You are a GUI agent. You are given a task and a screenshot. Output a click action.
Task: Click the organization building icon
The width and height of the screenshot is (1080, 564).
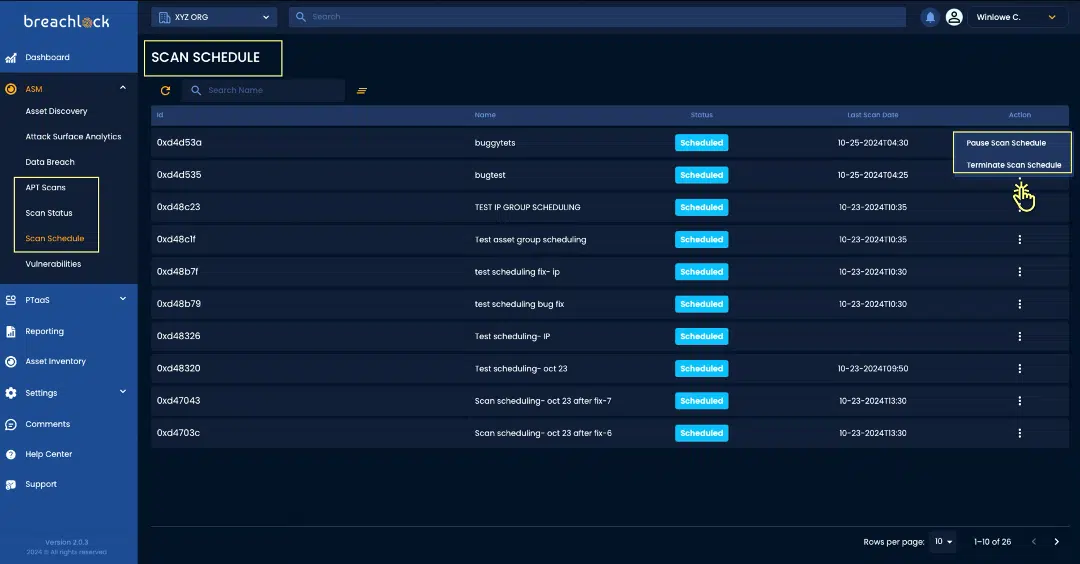pyautogui.click(x=165, y=17)
